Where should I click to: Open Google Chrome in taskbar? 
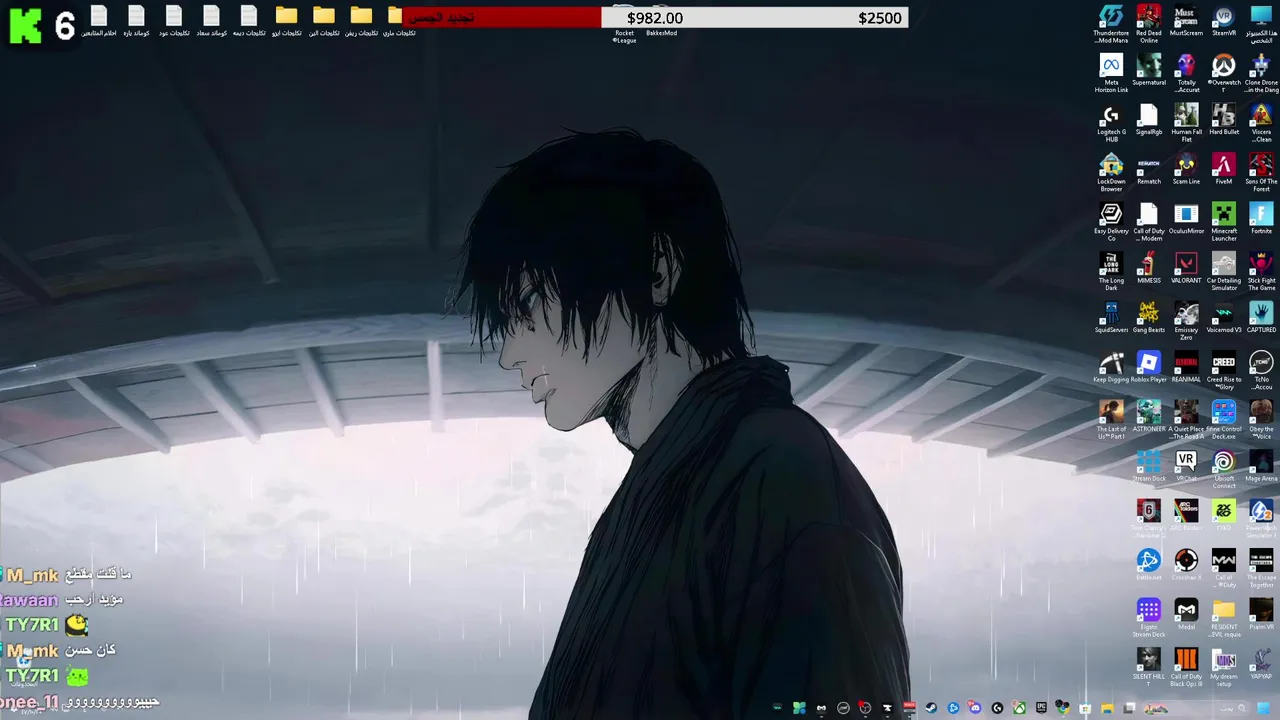point(1063,708)
